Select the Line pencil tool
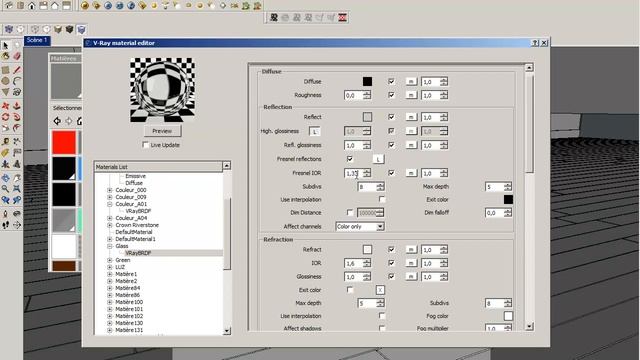The height and width of the screenshot is (360, 640). pos(17,70)
